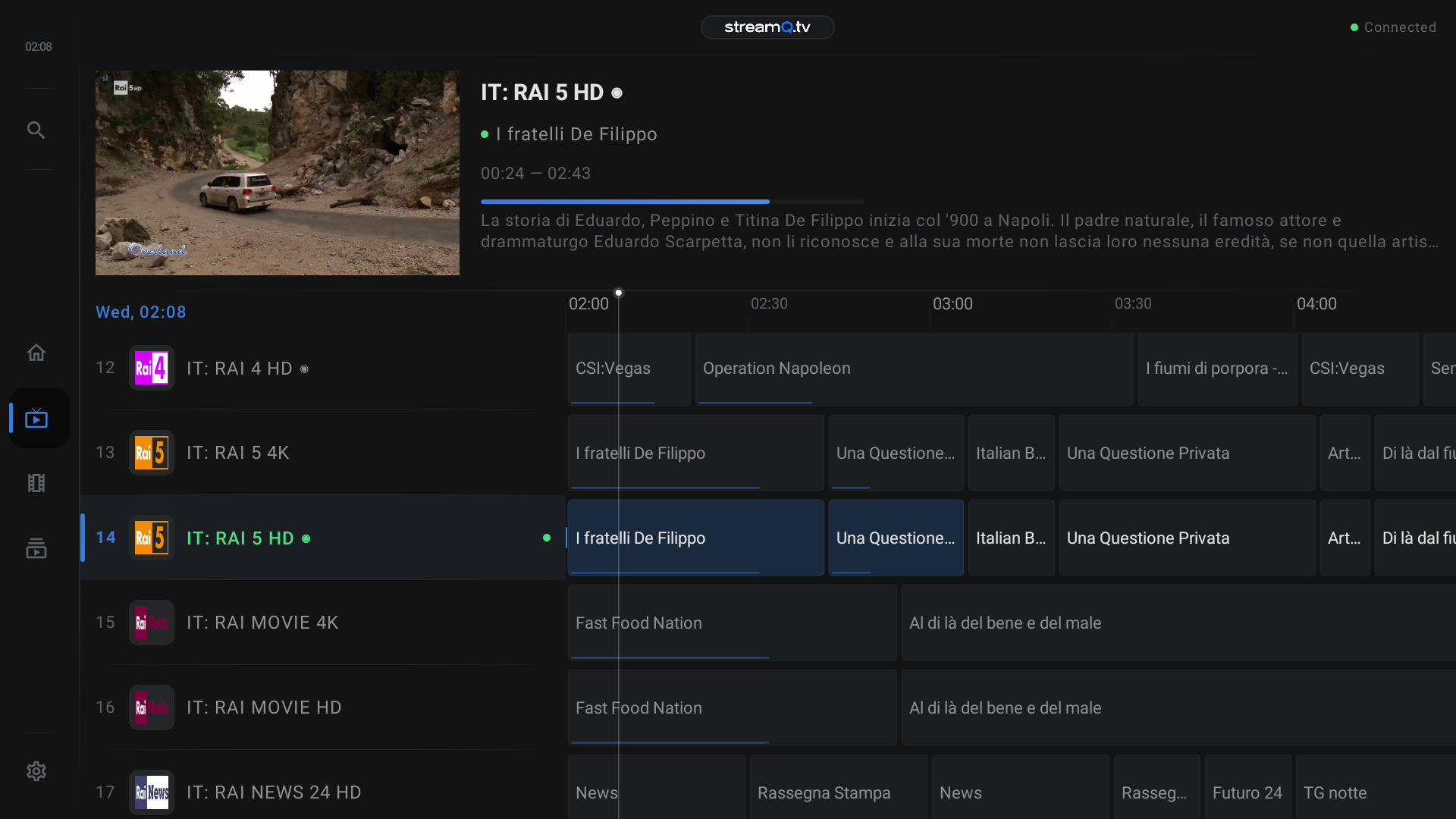Click the programme progress bar under 00:24 — 02:43
The width and height of the screenshot is (1456, 819).
click(672, 202)
